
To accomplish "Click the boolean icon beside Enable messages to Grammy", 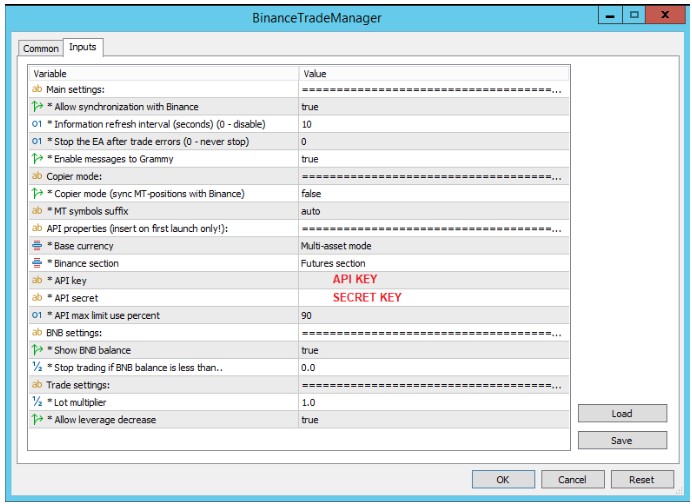I will coord(37,158).
